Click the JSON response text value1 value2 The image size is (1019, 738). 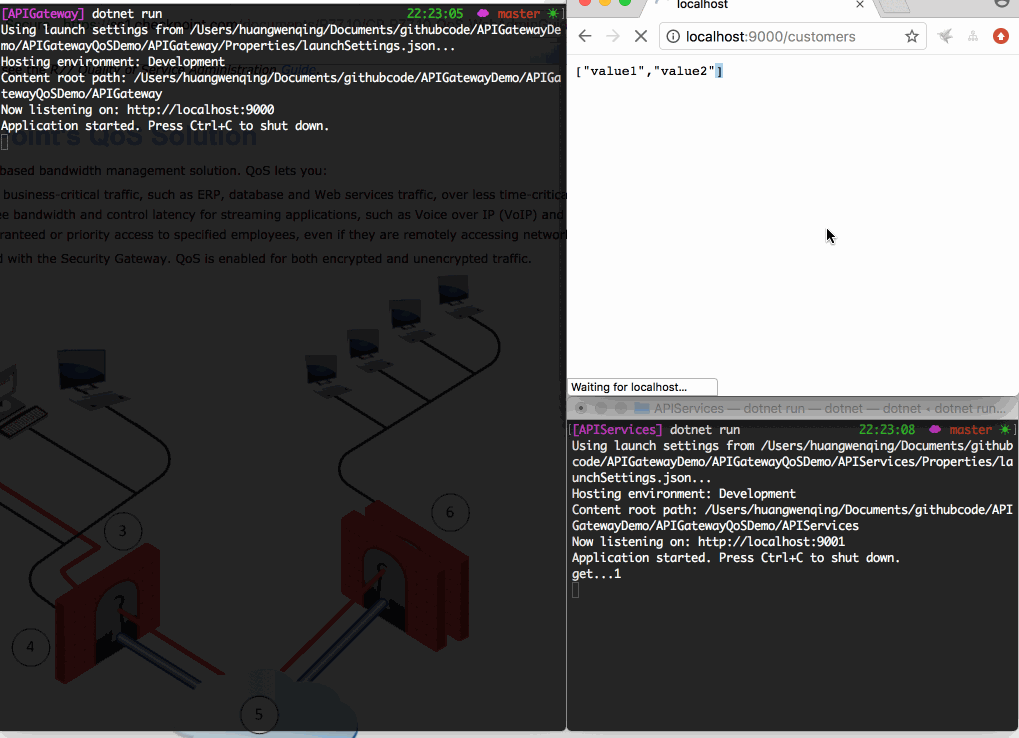(649, 71)
